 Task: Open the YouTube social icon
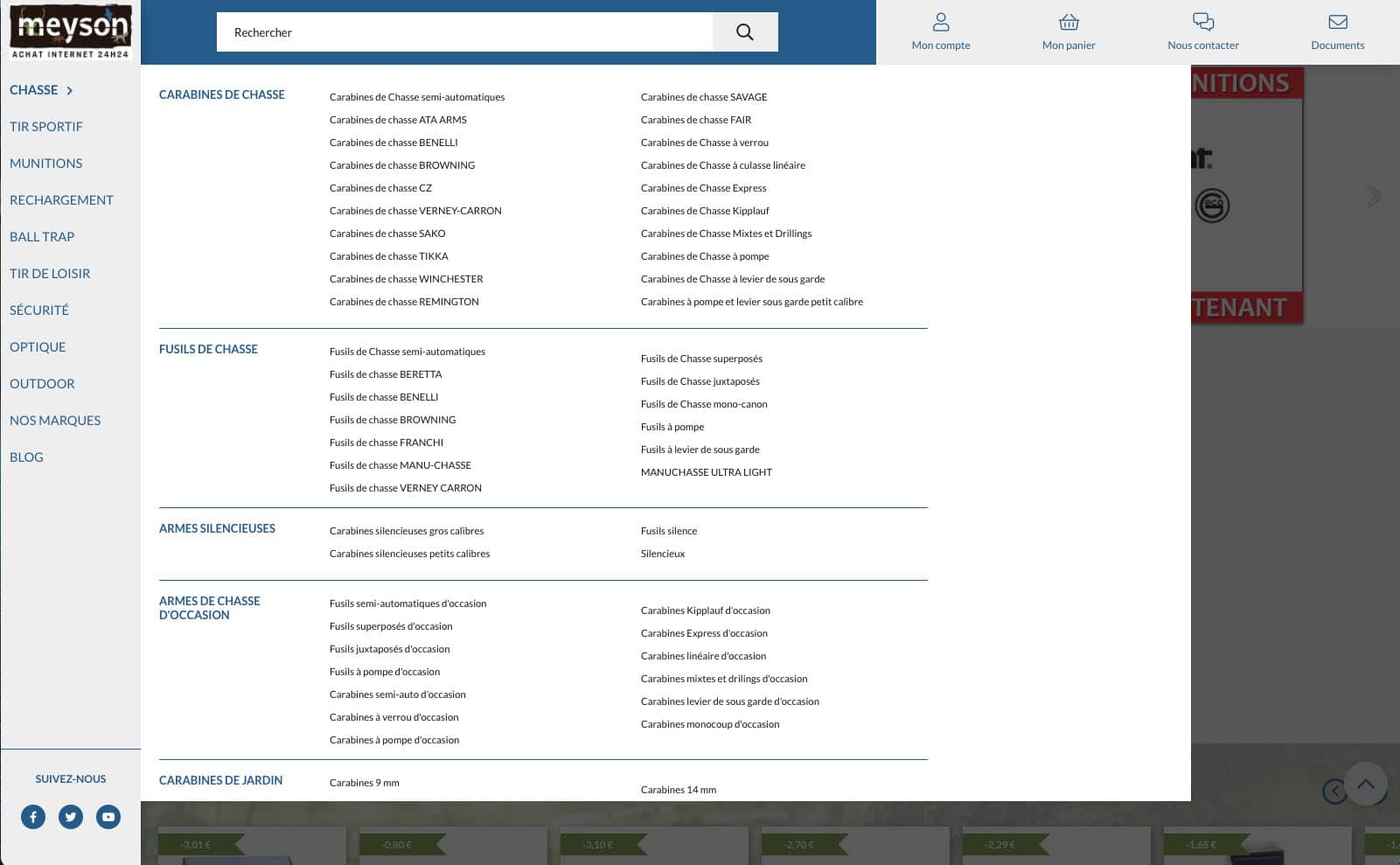[x=108, y=817]
